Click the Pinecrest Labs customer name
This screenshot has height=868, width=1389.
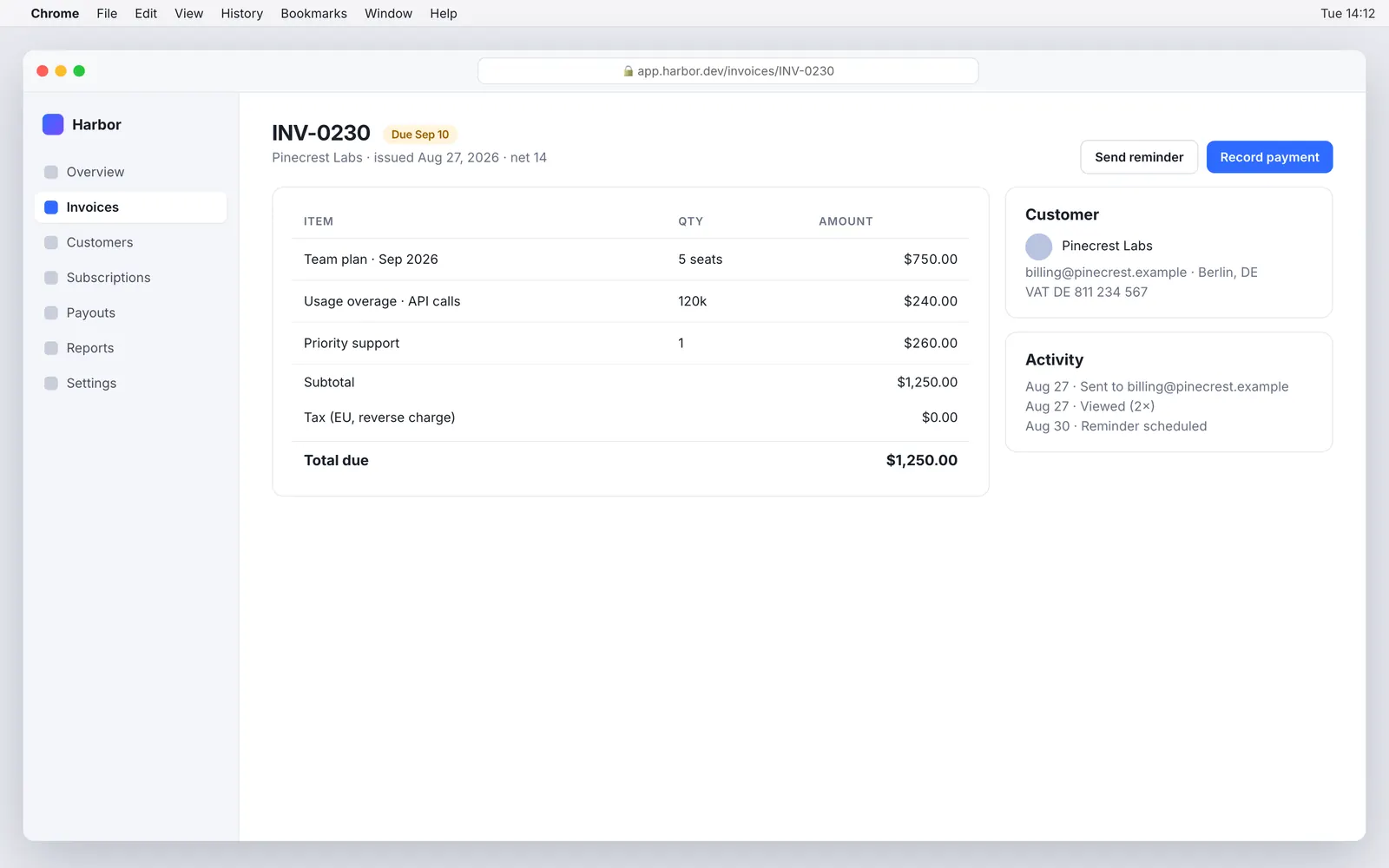point(1107,247)
